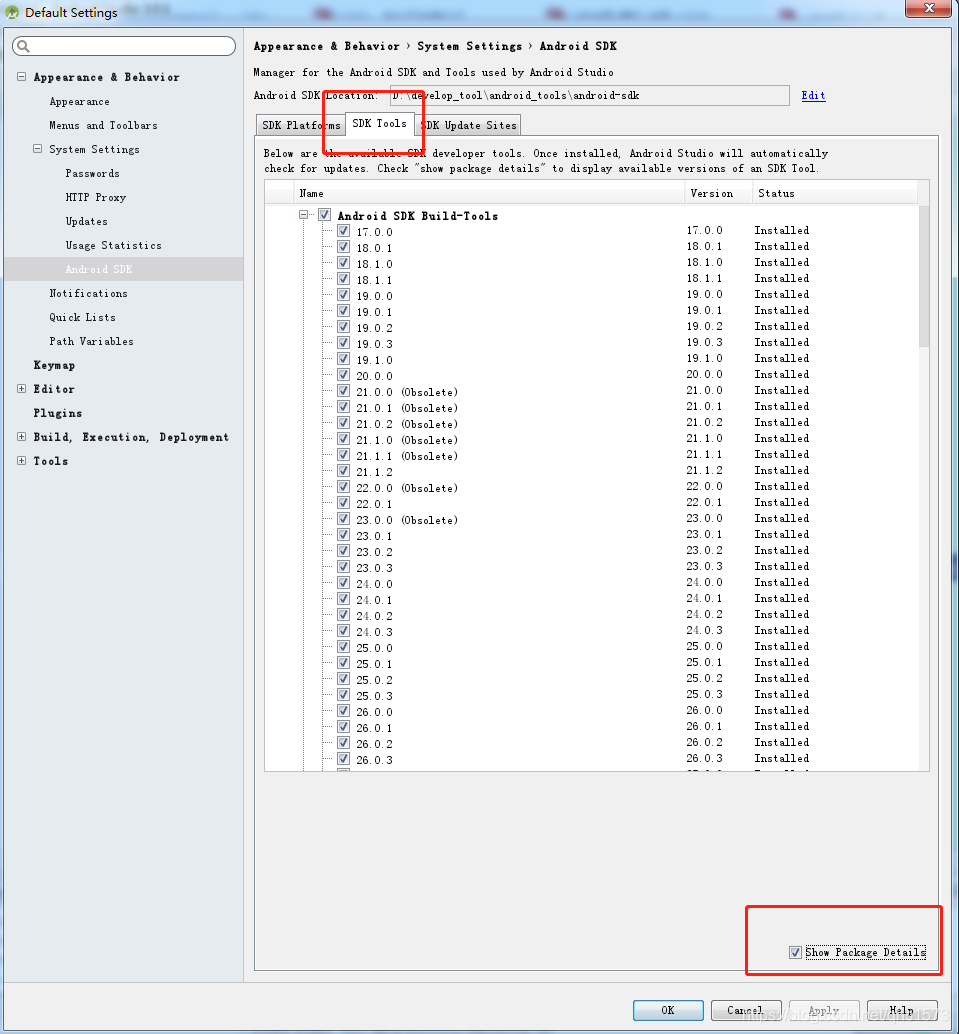Click the settings search field

tap(124, 46)
